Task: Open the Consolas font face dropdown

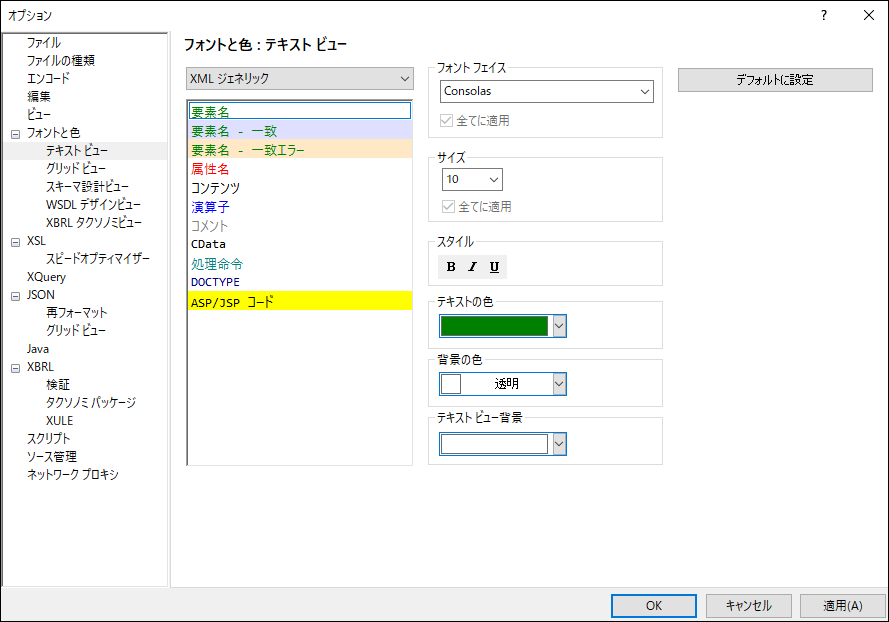Action: point(547,91)
